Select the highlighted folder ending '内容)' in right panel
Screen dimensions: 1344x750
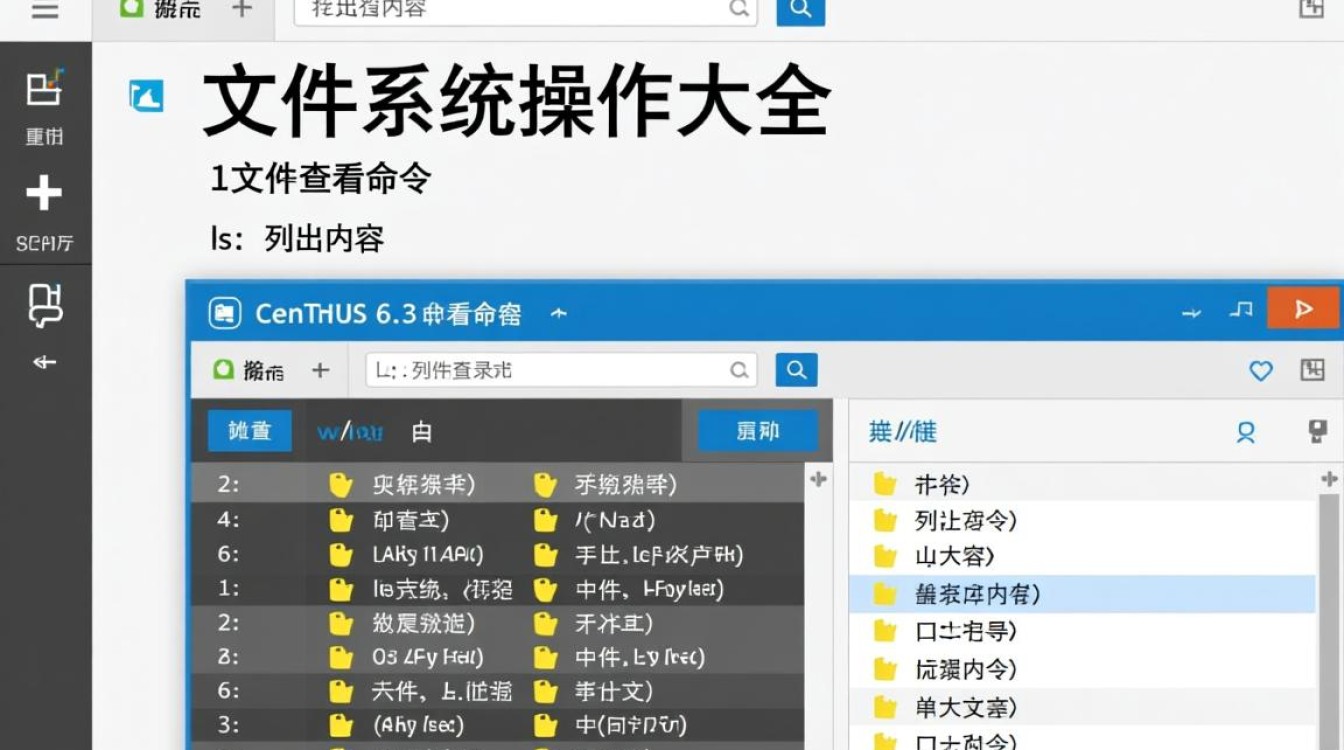[1082, 594]
